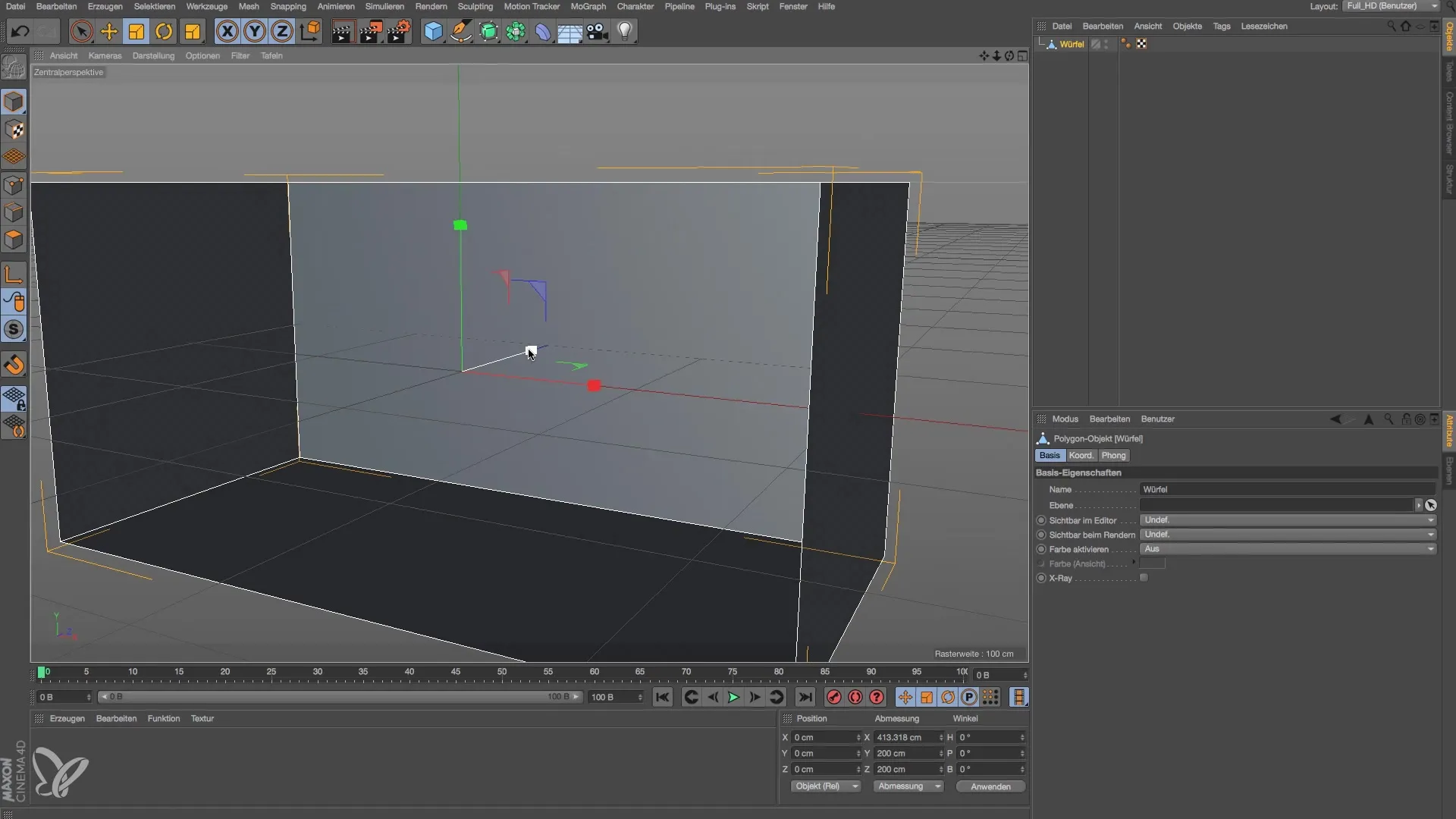This screenshot has width=1456, height=819.
Task: Open render settings clapperboard with gear
Action: pyautogui.click(x=398, y=31)
